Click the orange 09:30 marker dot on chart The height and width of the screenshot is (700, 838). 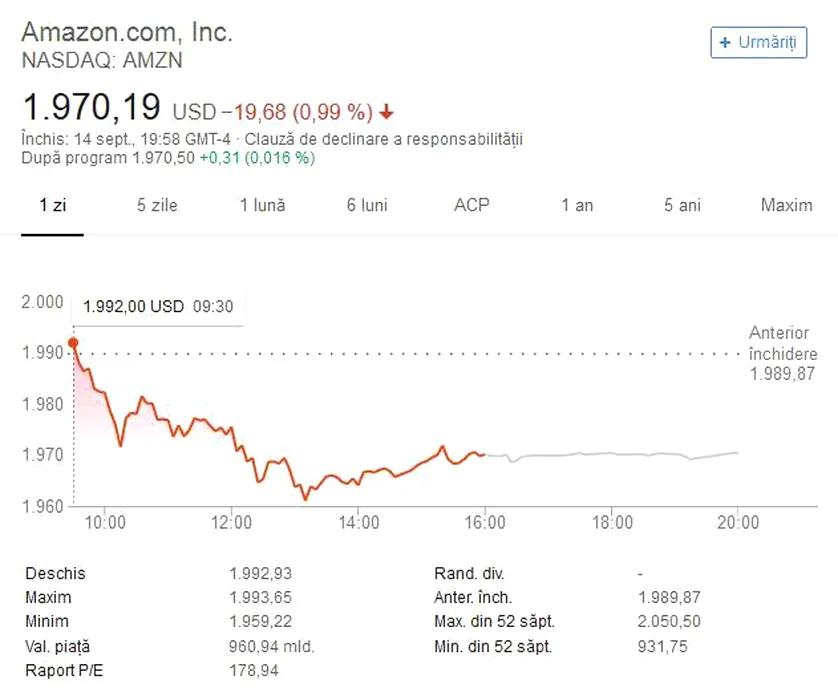(x=73, y=343)
